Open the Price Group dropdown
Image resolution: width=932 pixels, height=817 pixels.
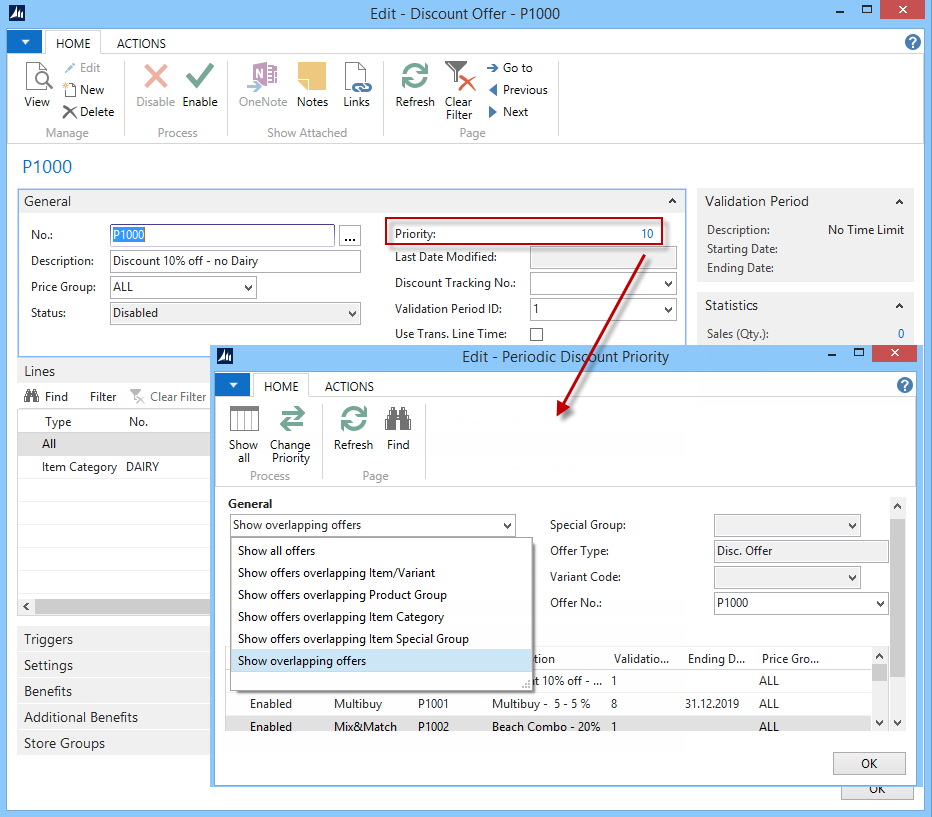(183, 288)
